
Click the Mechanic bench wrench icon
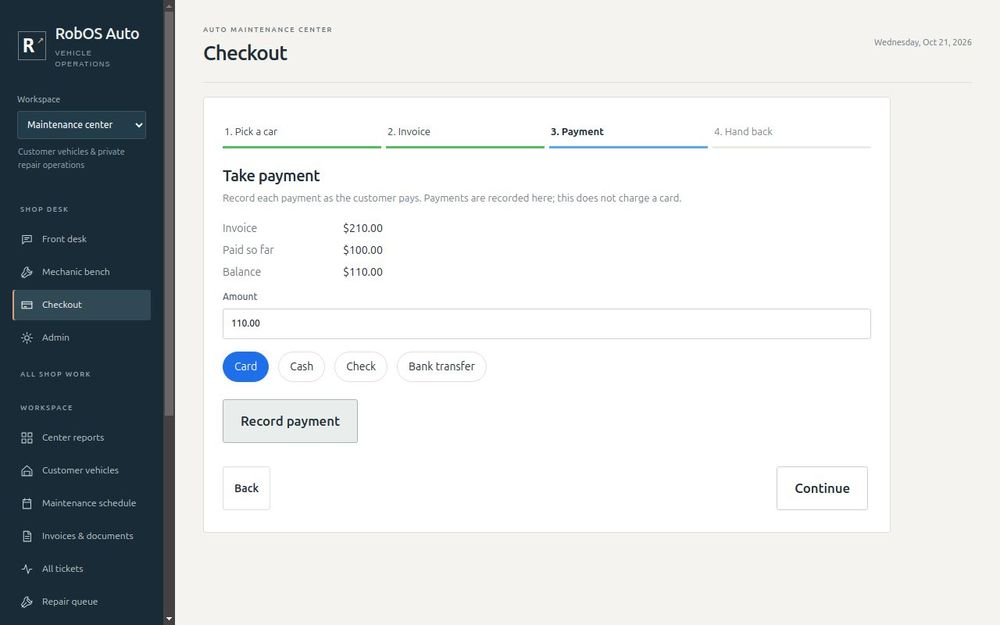click(x=27, y=272)
